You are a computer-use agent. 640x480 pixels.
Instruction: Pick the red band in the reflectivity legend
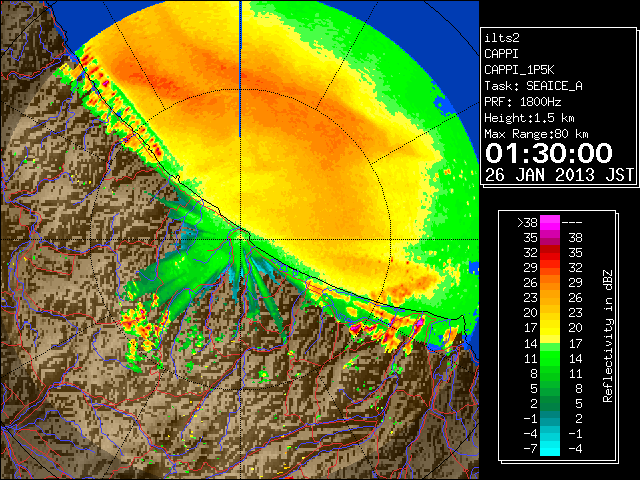[550, 253]
